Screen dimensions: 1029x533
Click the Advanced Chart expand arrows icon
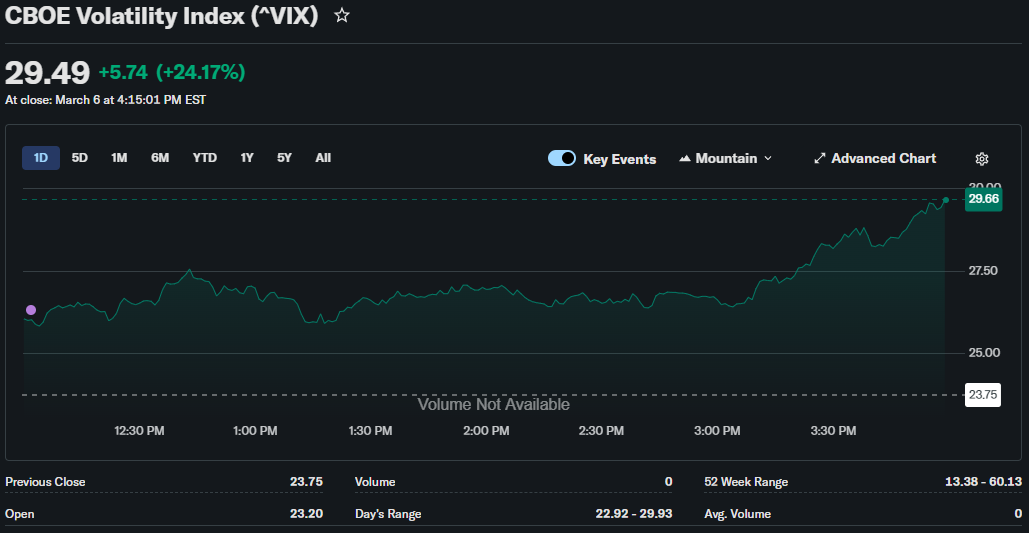(x=820, y=159)
